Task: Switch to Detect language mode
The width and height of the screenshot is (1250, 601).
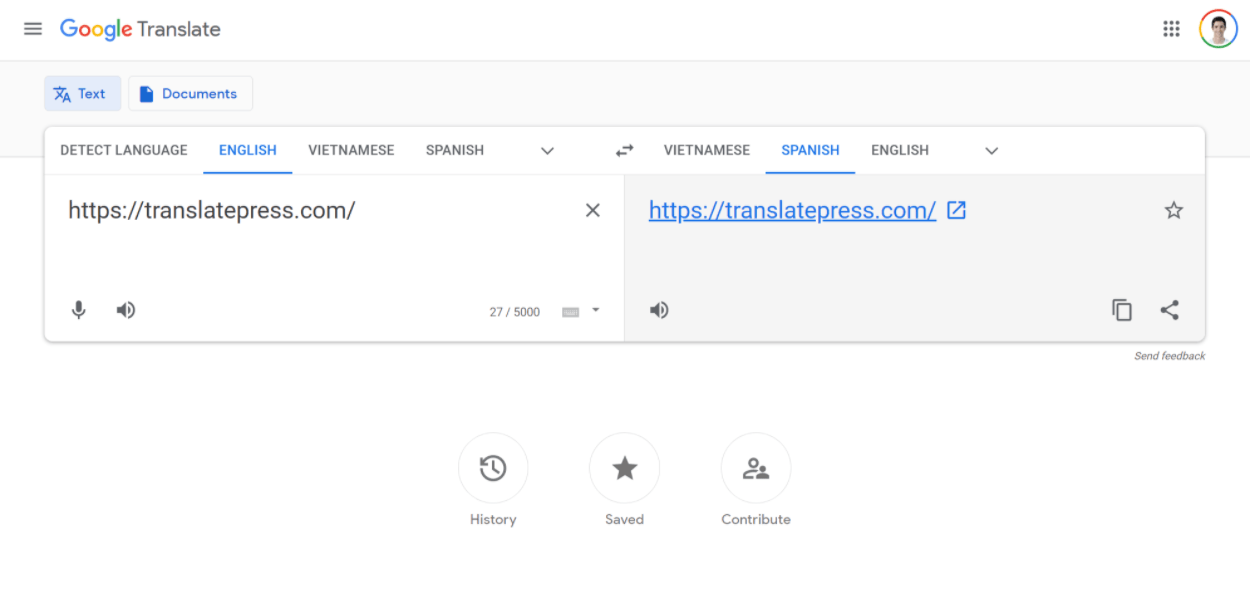Action: pyautogui.click(x=123, y=150)
